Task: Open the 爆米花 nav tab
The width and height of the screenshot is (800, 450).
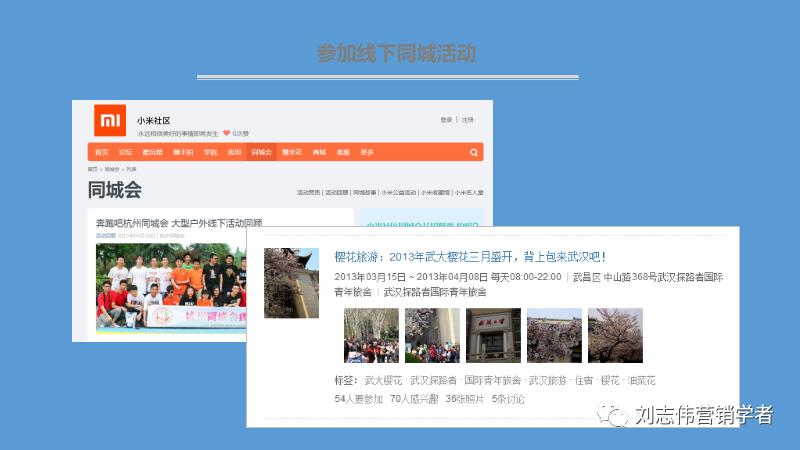Action: (292, 152)
